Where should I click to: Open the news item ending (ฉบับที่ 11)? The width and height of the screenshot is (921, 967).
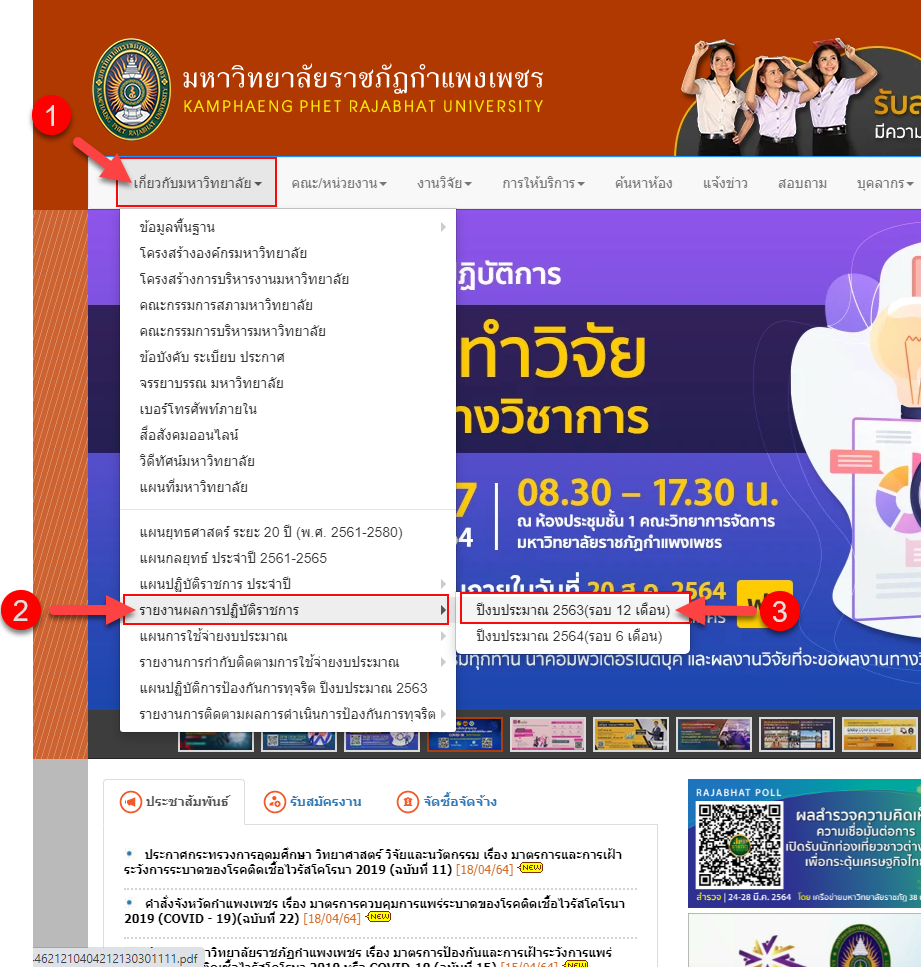click(373, 862)
